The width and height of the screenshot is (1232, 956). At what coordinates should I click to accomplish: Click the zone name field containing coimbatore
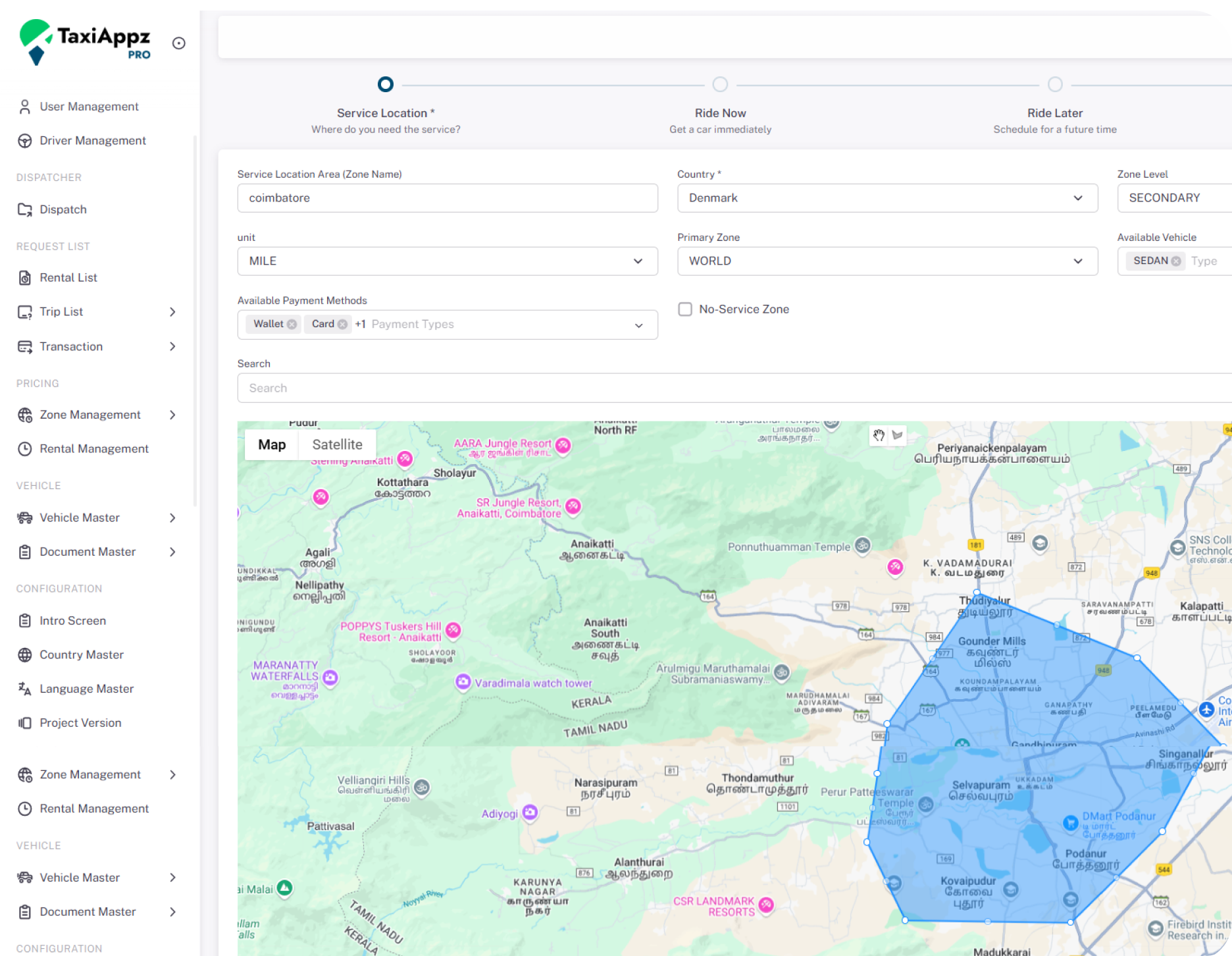tap(447, 198)
